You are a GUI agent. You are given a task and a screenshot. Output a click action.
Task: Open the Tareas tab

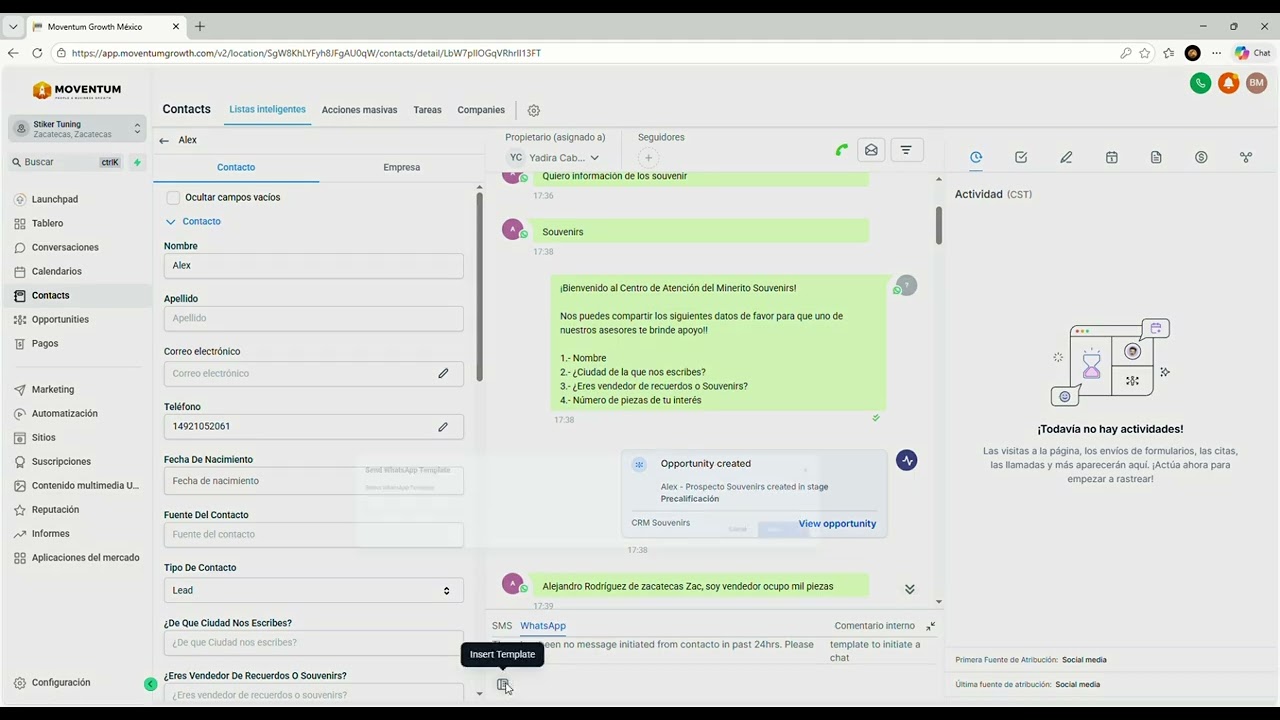427,110
